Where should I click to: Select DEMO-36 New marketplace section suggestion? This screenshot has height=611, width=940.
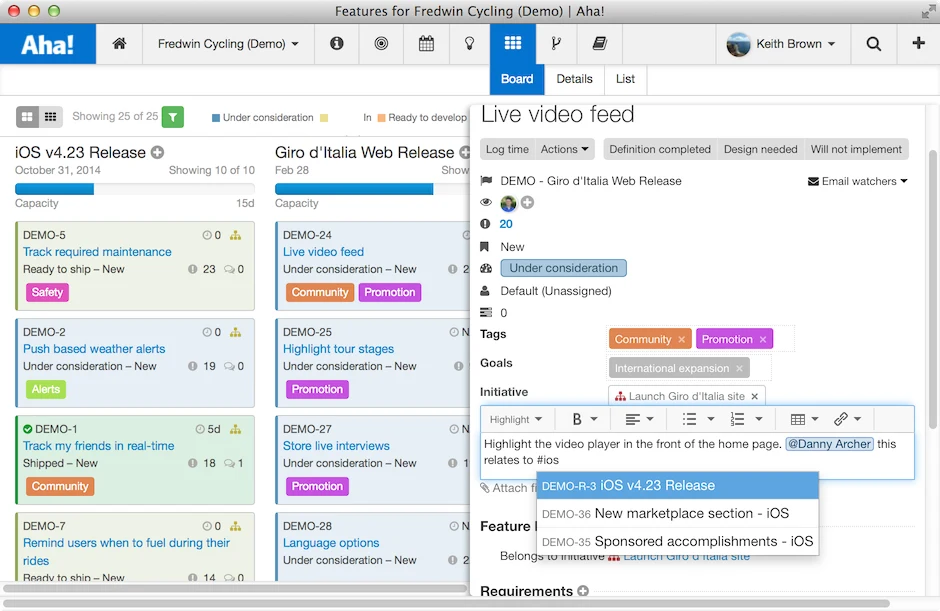(x=677, y=513)
